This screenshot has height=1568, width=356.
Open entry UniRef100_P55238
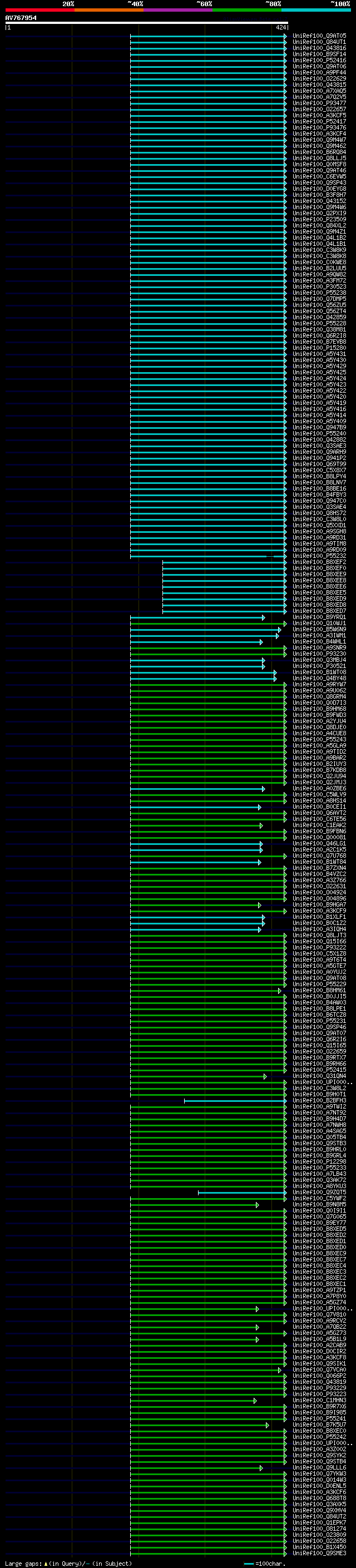[319, 293]
